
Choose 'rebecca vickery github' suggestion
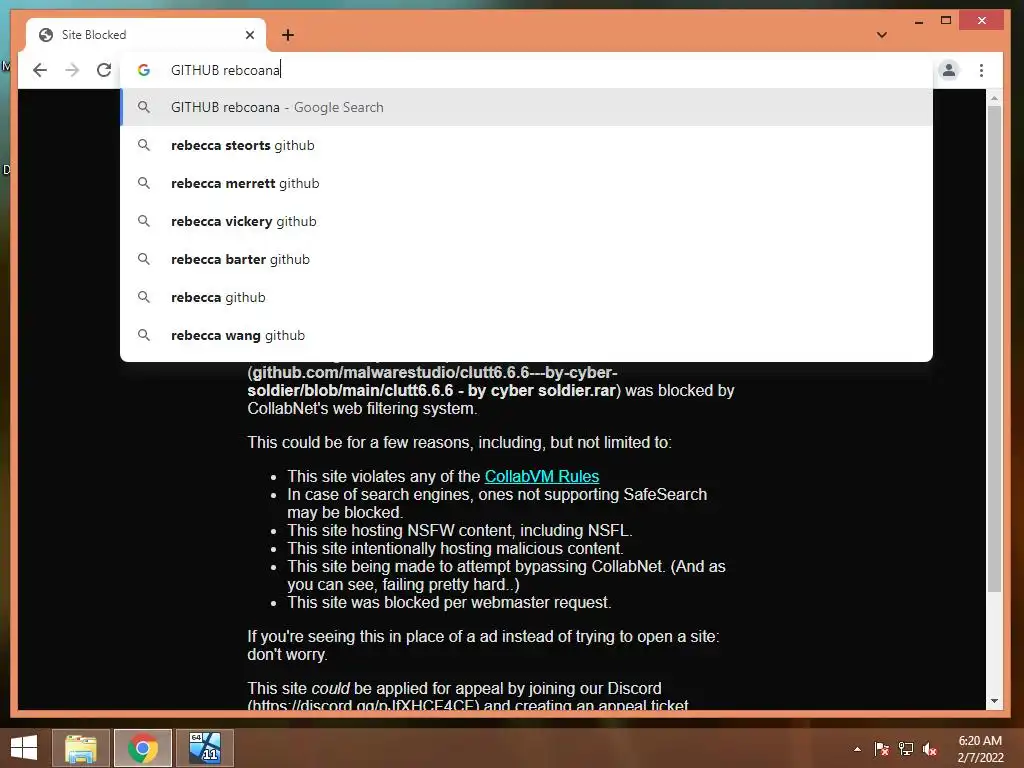click(526, 221)
